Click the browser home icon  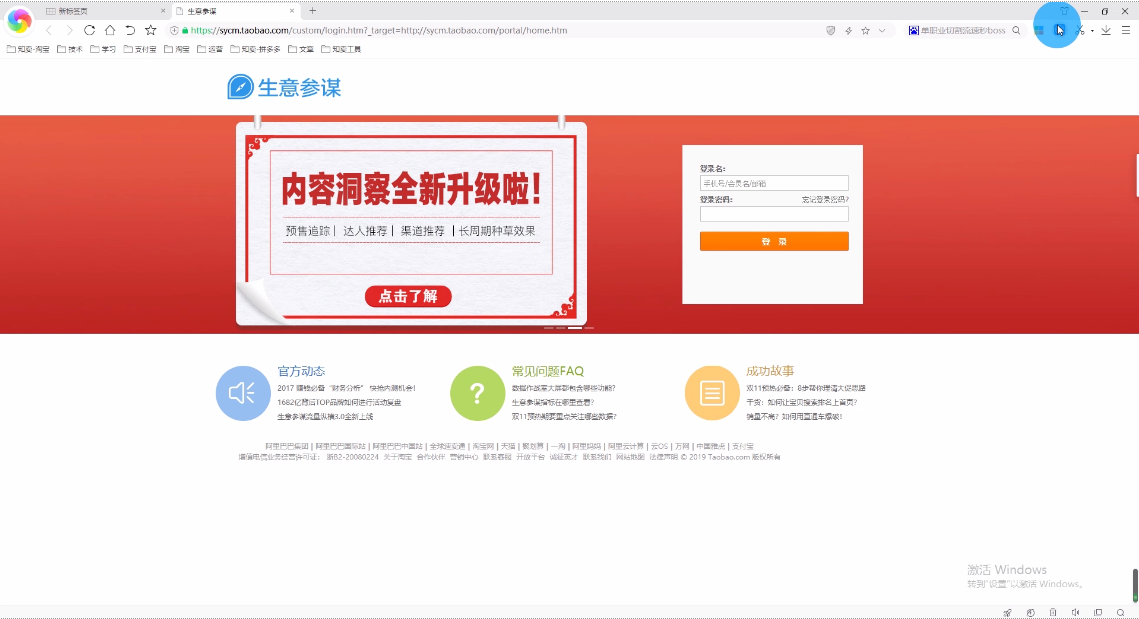tap(110, 30)
